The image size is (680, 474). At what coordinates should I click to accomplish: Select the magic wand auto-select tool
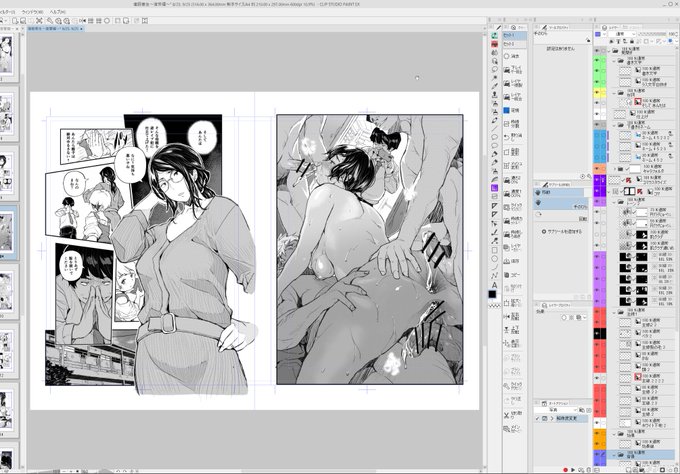click(x=494, y=78)
